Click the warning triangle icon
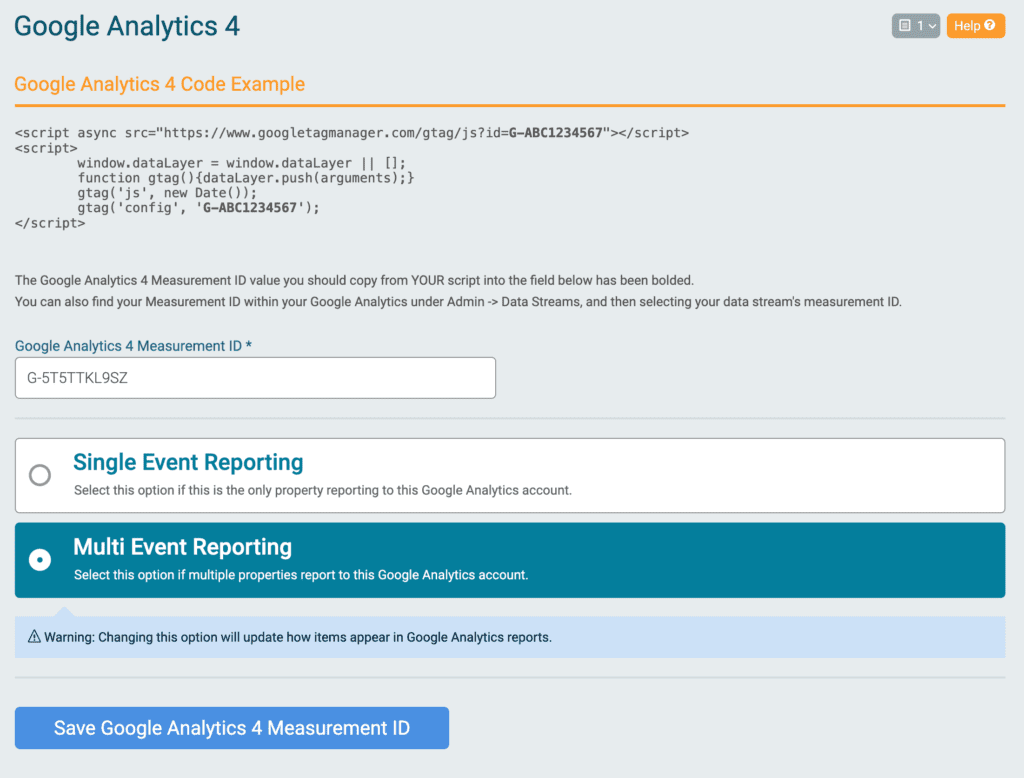The height and width of the screenshot is (778, 1024). click(34, 636)
